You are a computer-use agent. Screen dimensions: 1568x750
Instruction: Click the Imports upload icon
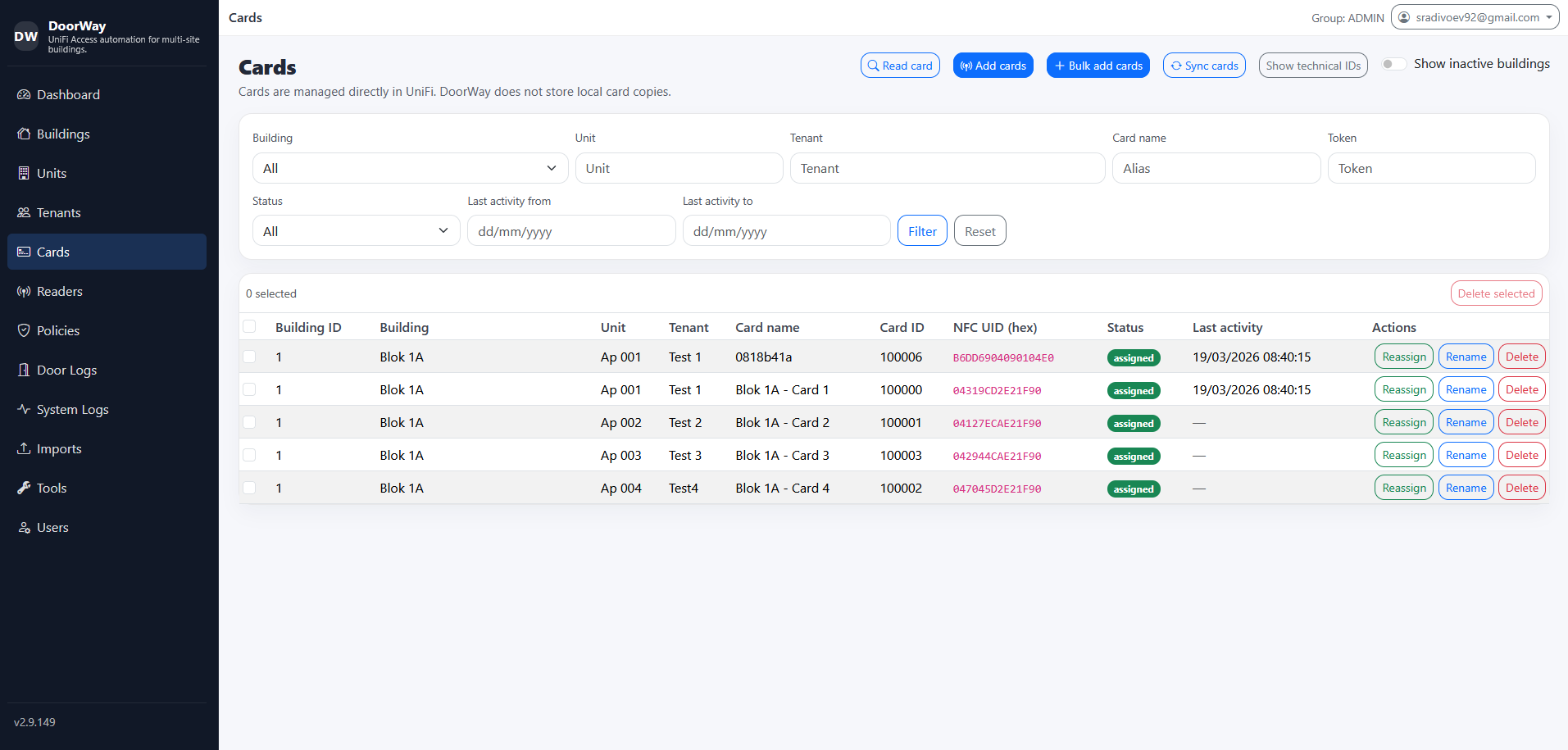click(x=24, y=449)
